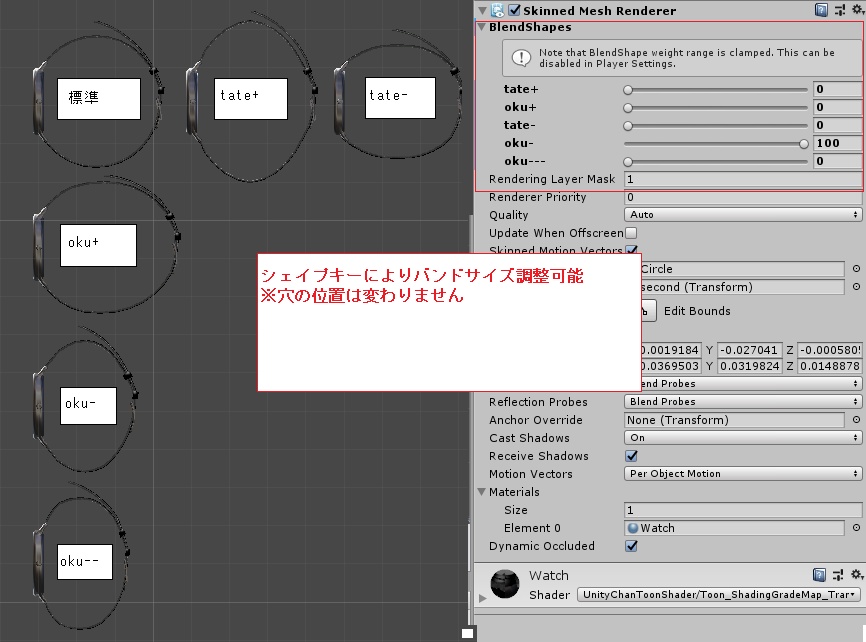
Task: Toggle Receive Shadows checkbox
Action: tap(631, 456)
